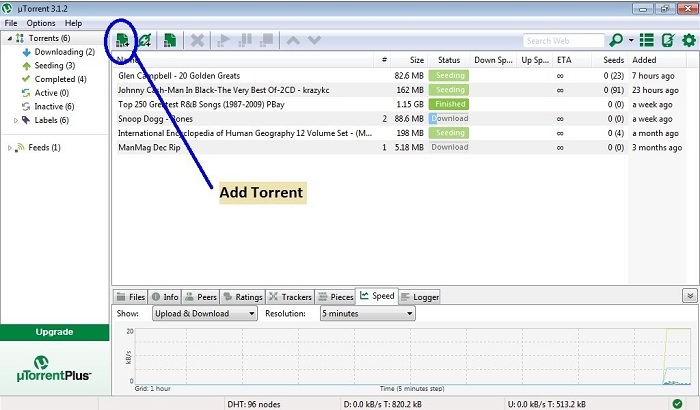Collapse the Torrents tree node
The height and width of the screenshot is (410, 700).
coord(9,38)
